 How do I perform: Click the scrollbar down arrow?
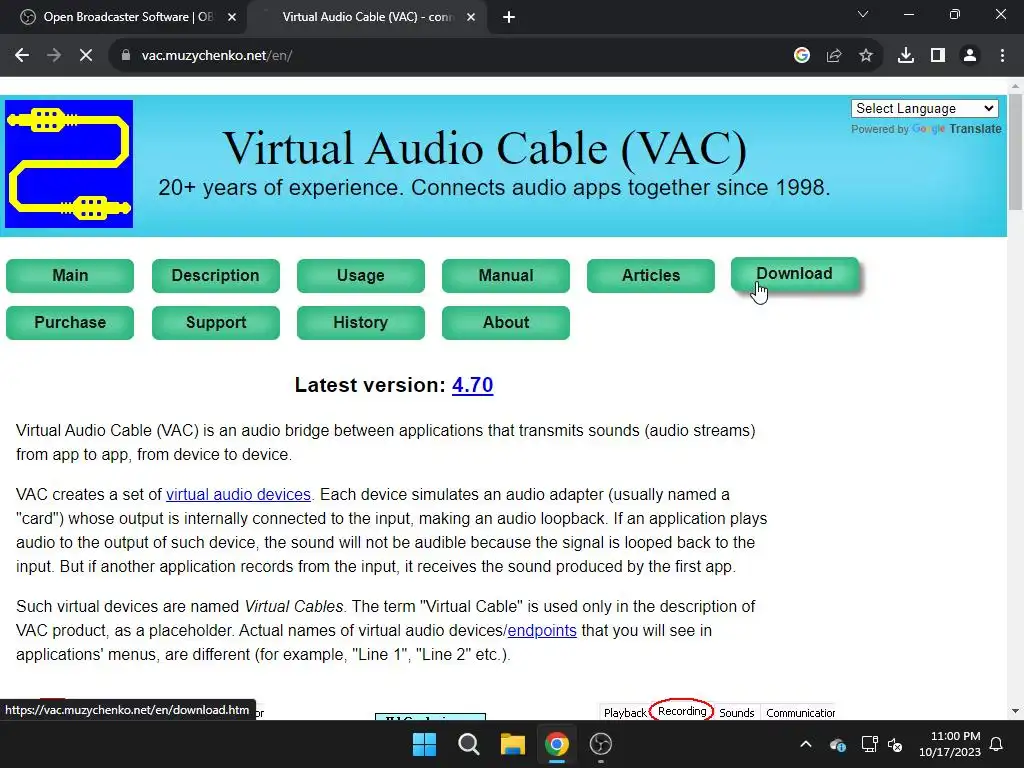point(1015,711)
